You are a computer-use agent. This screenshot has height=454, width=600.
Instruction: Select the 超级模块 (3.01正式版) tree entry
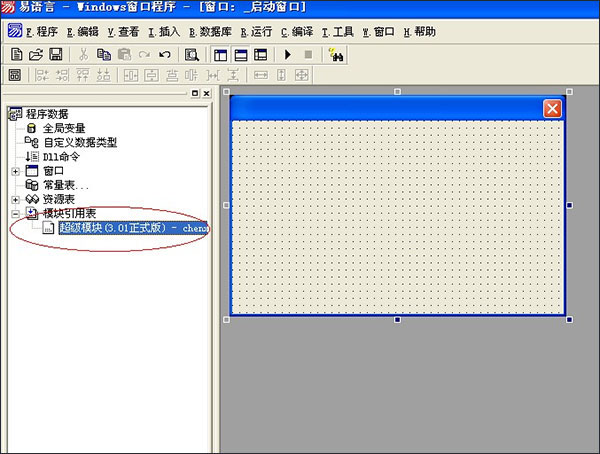pyautogui.click(x=130, y=228)
